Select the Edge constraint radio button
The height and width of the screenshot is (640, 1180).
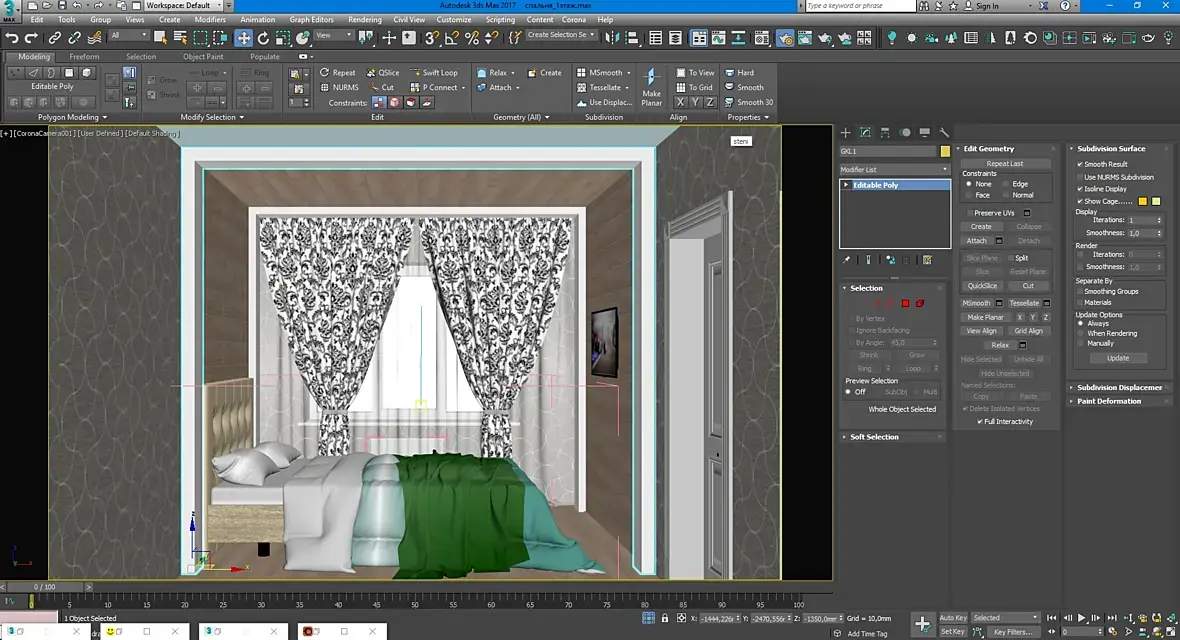point(1005,184)
